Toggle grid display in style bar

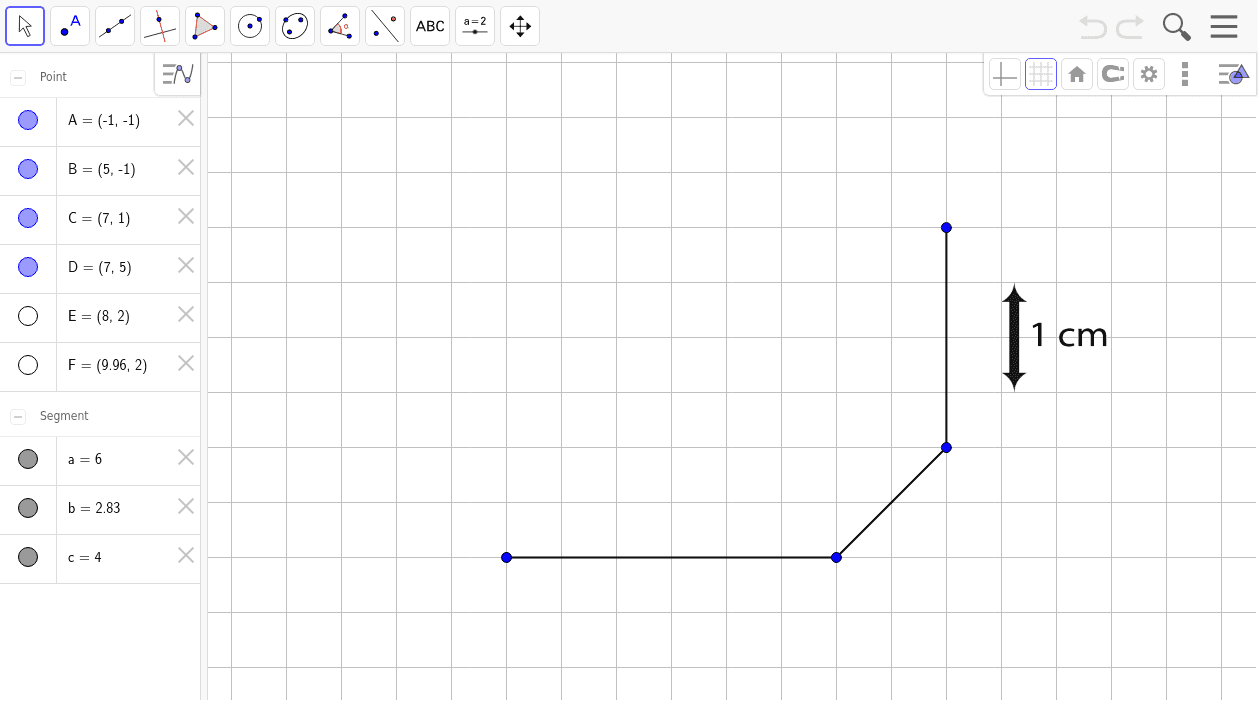(1041, 74)
